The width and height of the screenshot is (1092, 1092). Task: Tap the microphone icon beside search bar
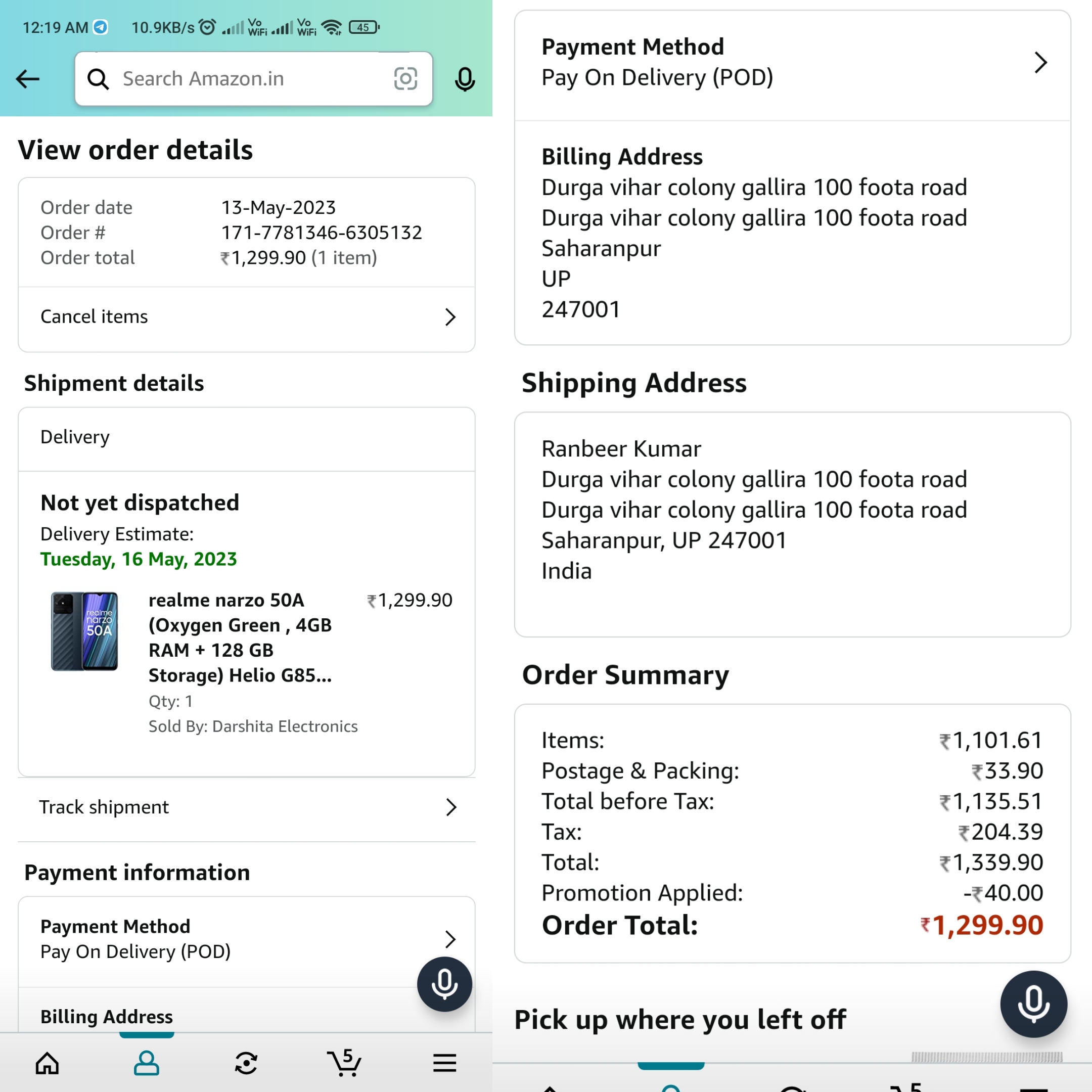point(465,79)
